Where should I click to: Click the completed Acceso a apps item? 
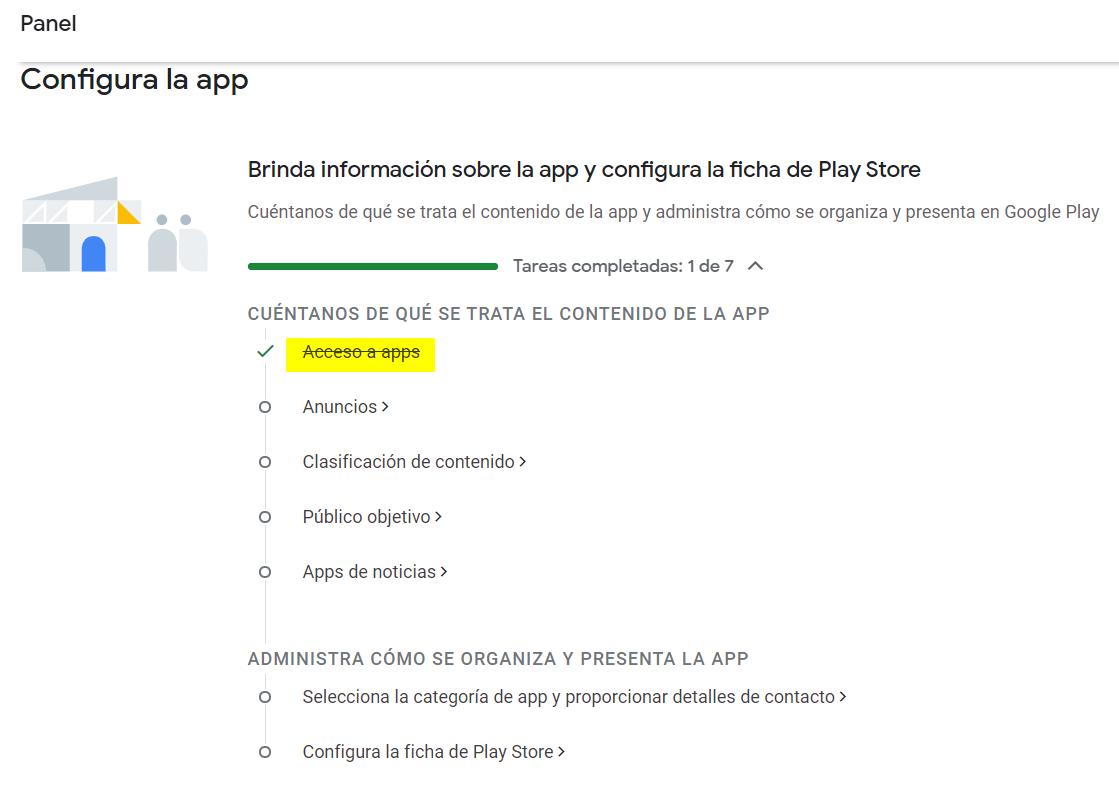point(361,352)
